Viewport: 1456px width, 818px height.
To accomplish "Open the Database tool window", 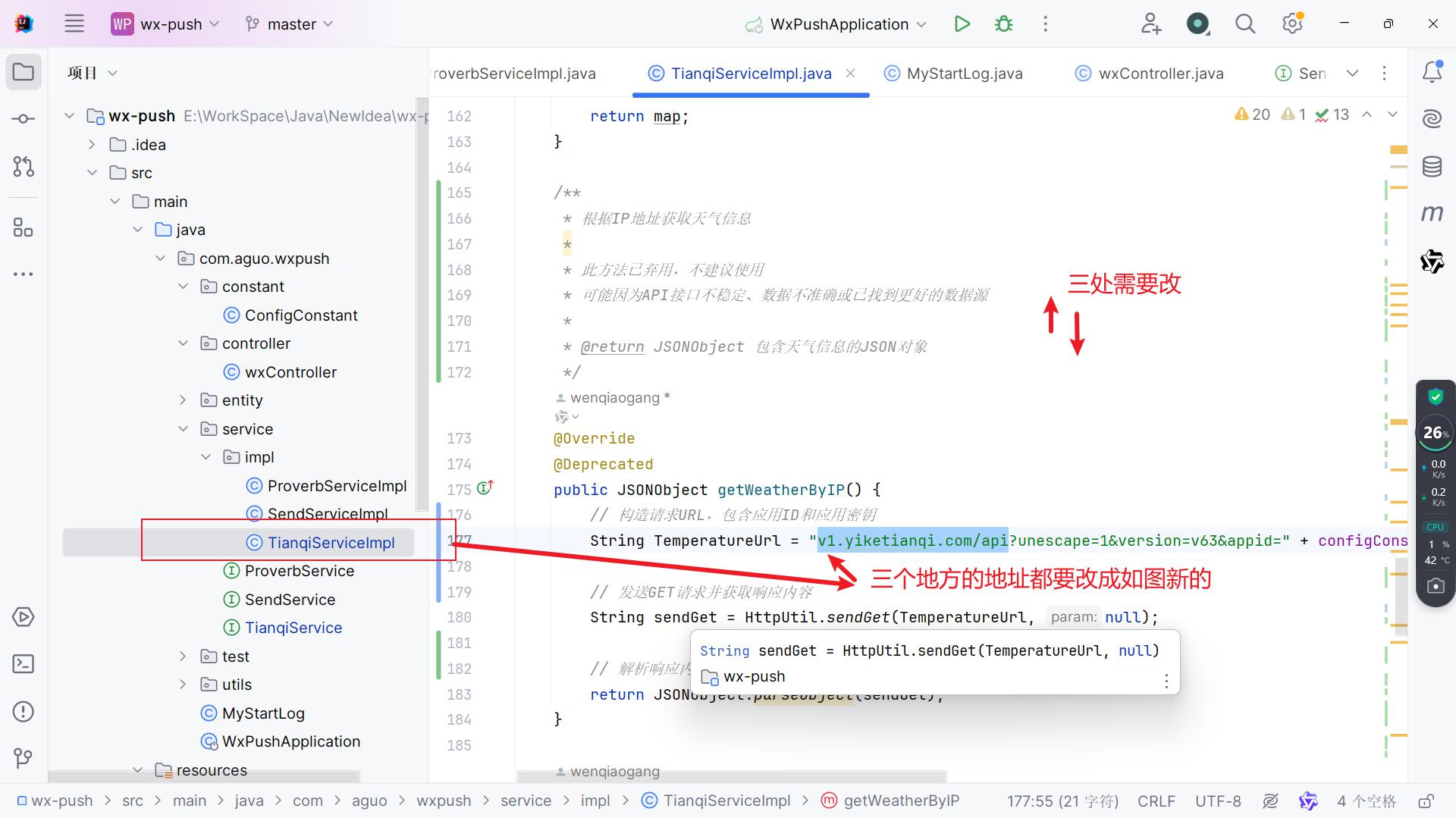I will point(1432,166).
